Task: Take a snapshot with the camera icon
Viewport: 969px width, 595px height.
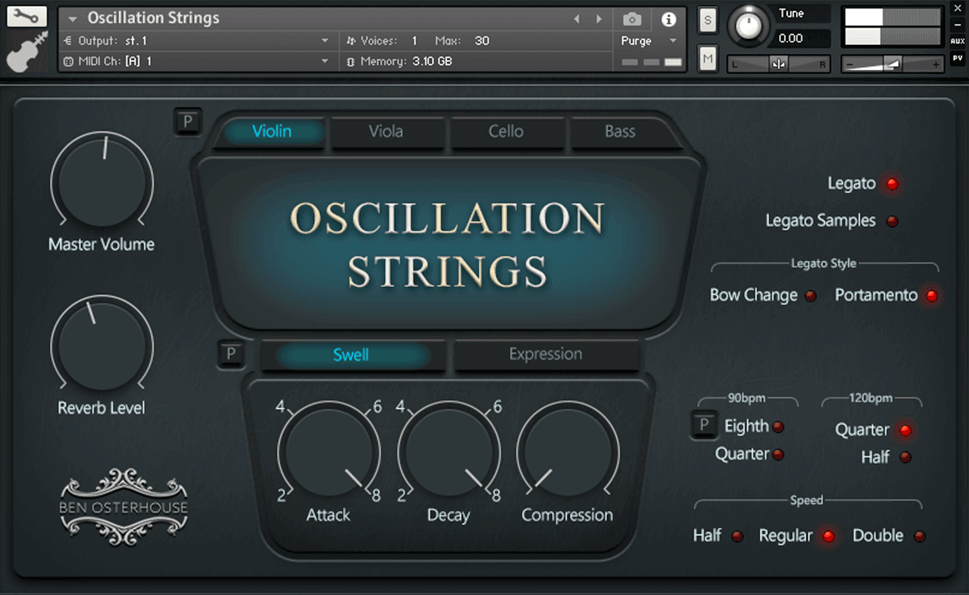Action: [632, 19]
